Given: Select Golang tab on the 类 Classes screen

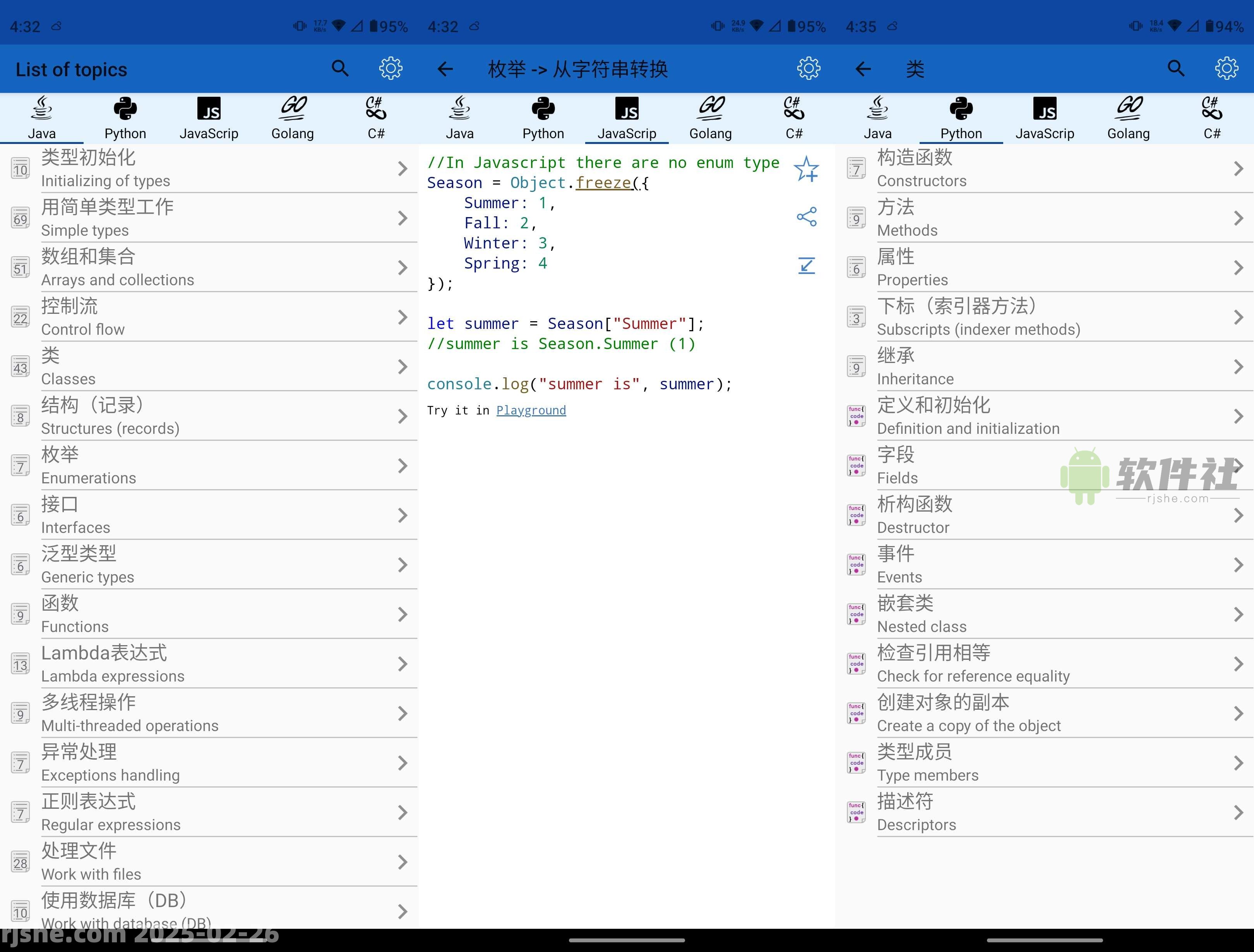Looking at the screenshot, I should coord(1128,118).
